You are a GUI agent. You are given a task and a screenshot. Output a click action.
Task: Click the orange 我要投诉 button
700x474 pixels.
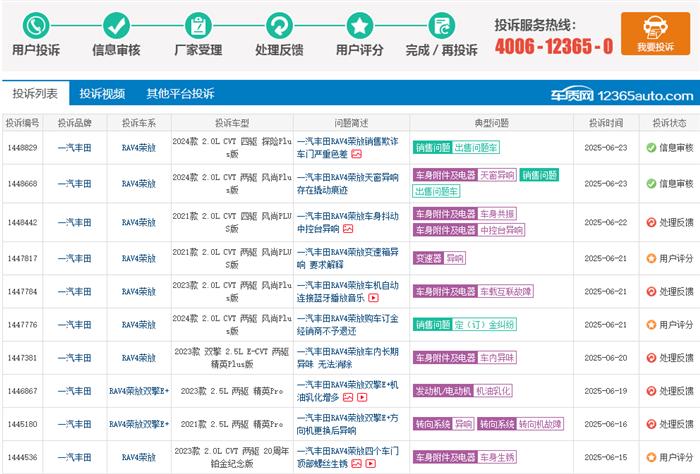point(655,33)
